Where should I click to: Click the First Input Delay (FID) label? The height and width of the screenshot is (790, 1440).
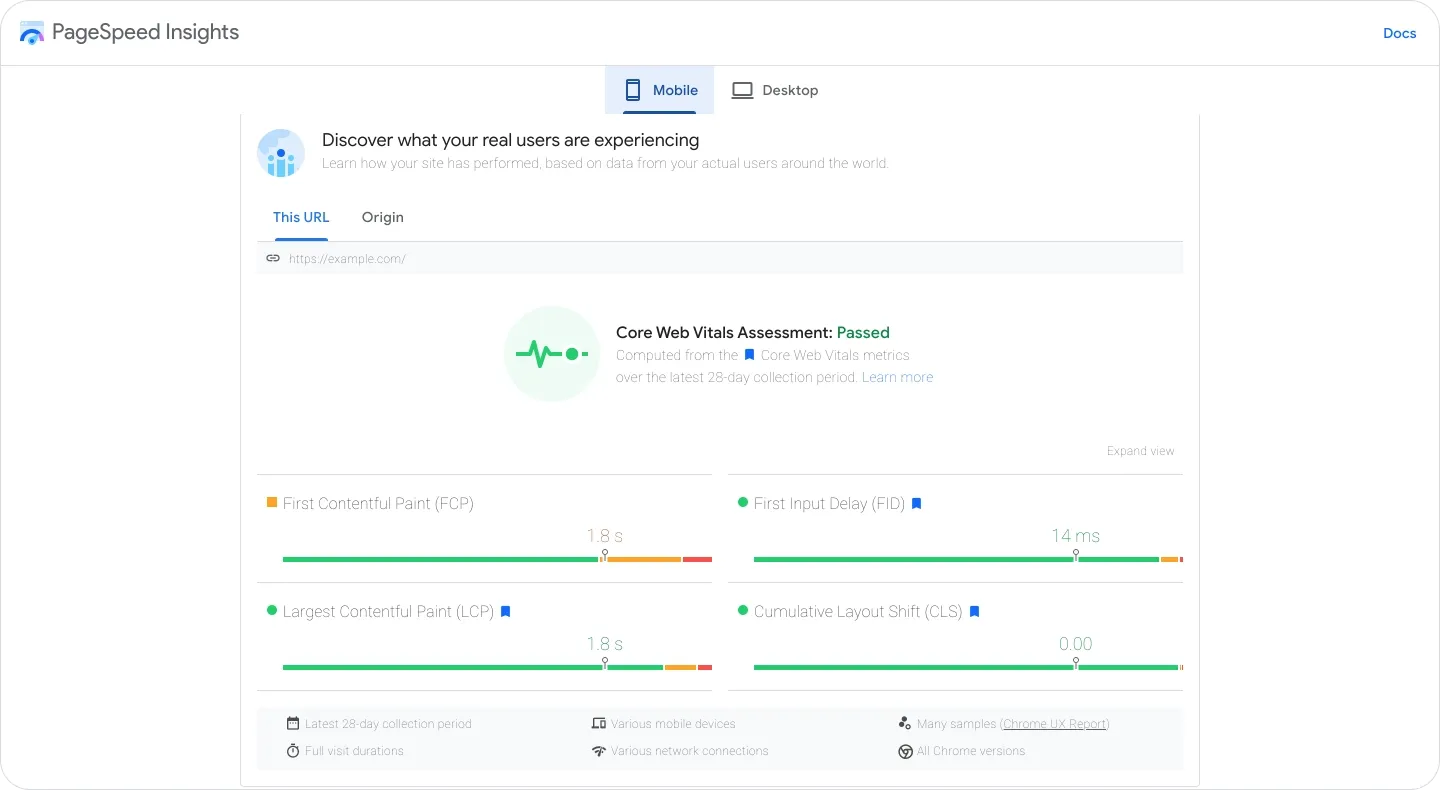click(x=829, y=503)
